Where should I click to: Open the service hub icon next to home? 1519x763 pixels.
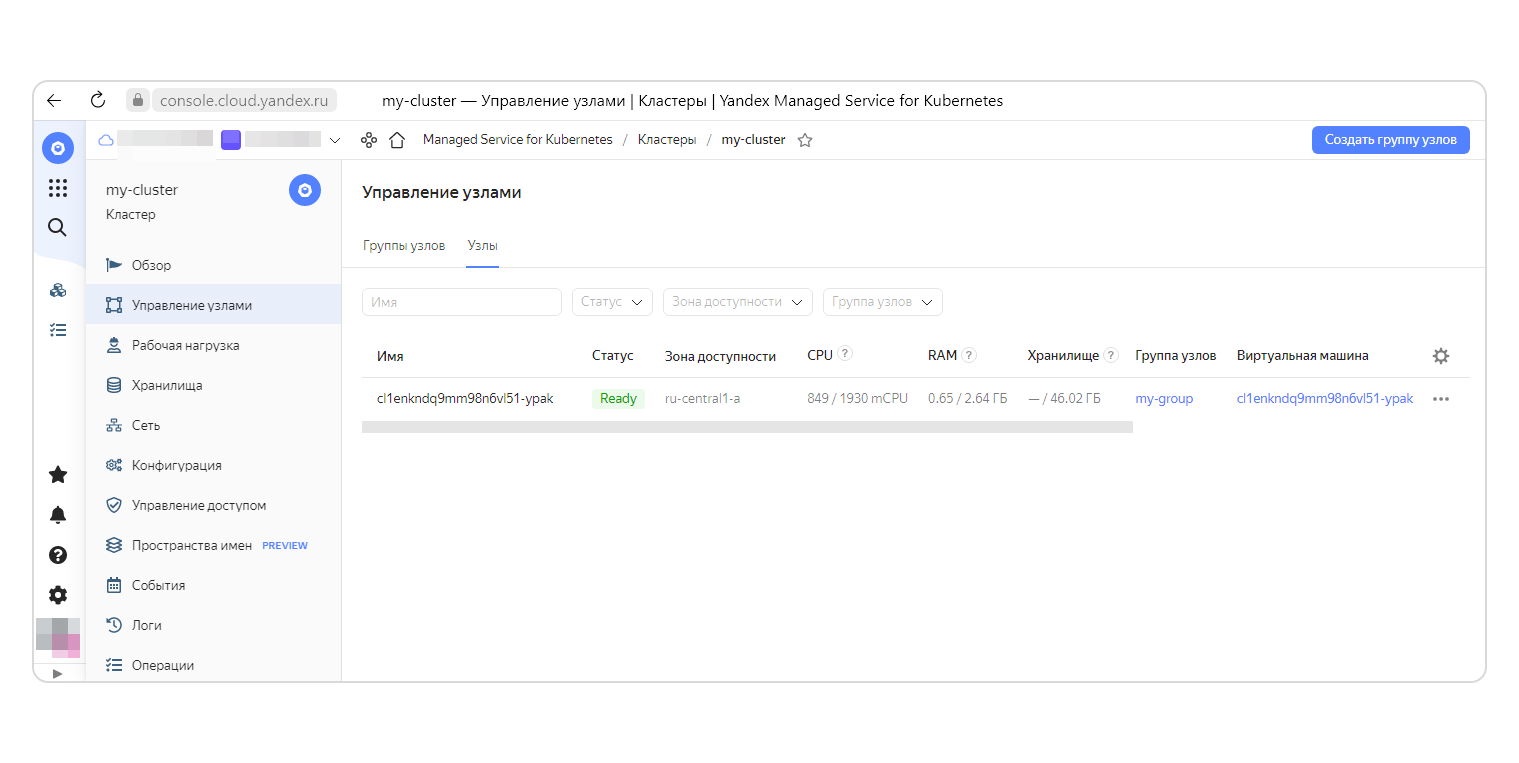[x=369, y=140]
